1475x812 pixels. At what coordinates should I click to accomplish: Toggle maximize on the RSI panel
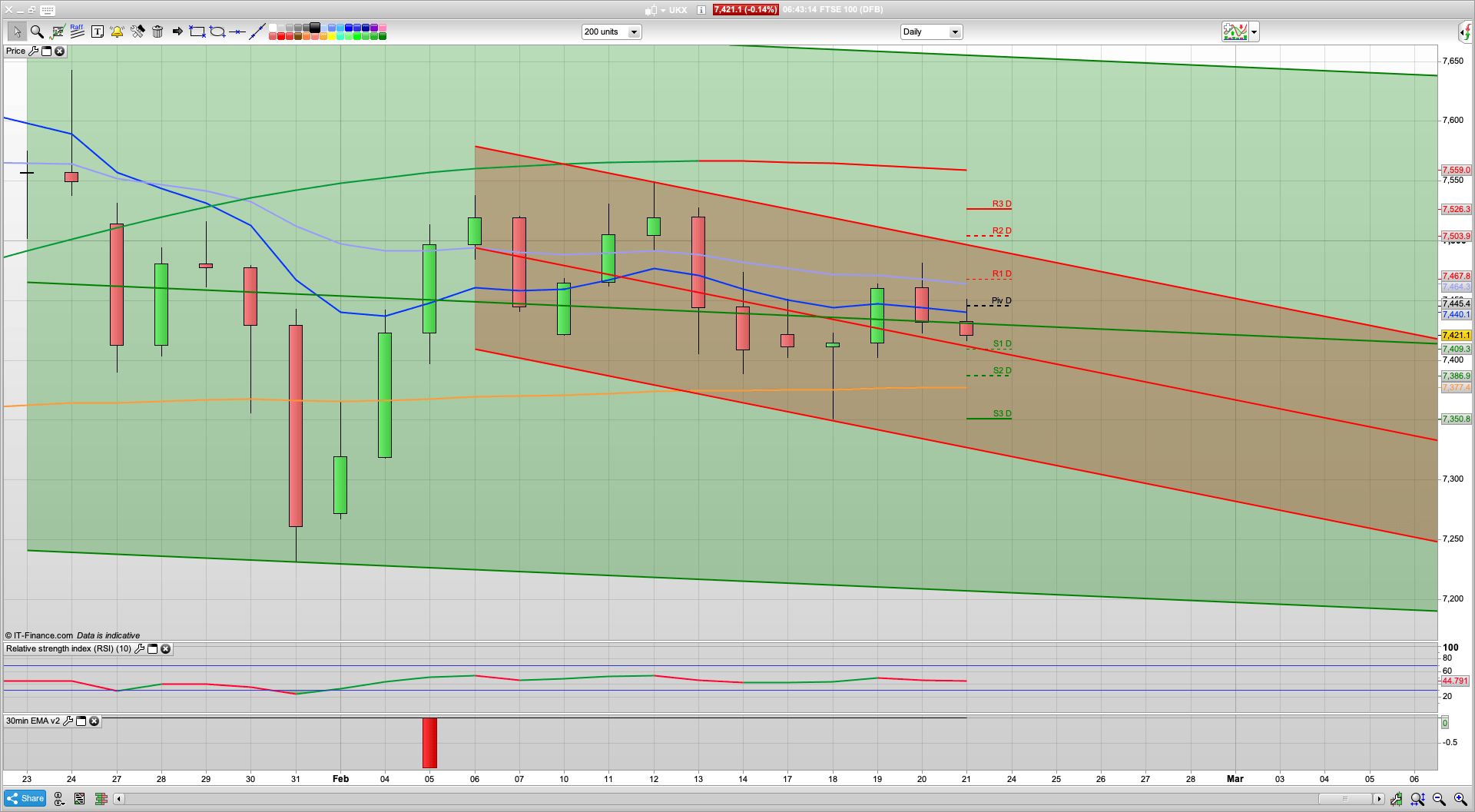coord(152,649)
